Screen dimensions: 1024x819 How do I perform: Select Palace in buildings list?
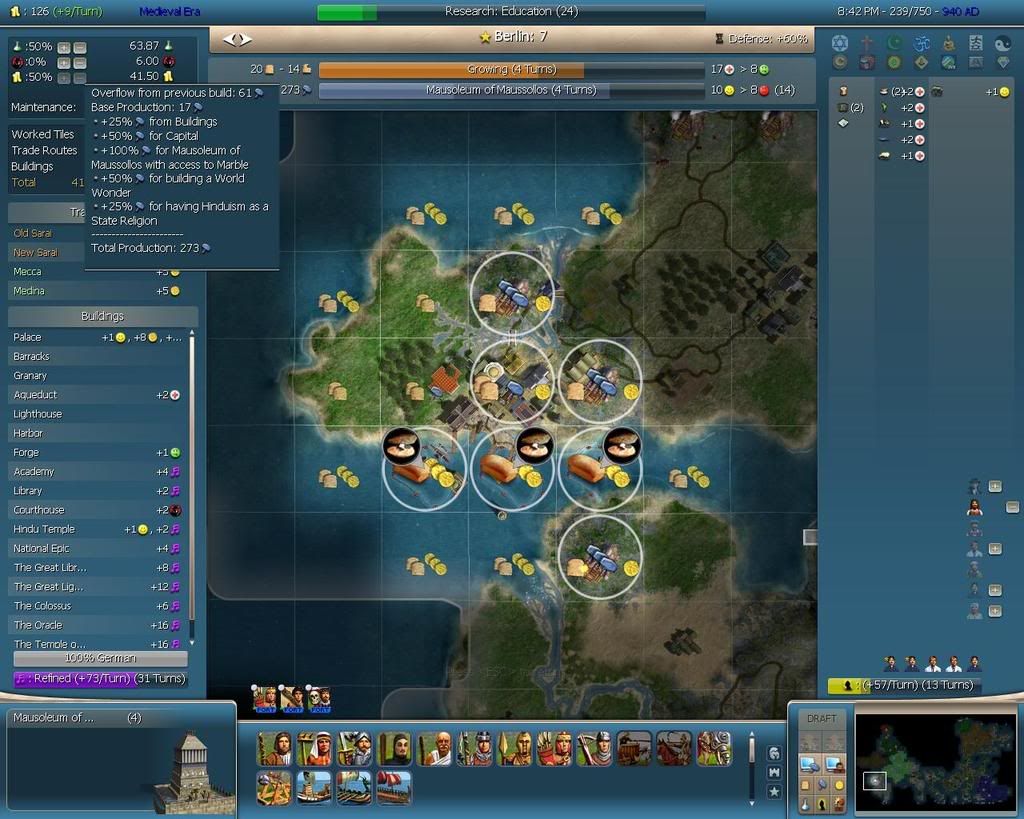pos(97,337)
